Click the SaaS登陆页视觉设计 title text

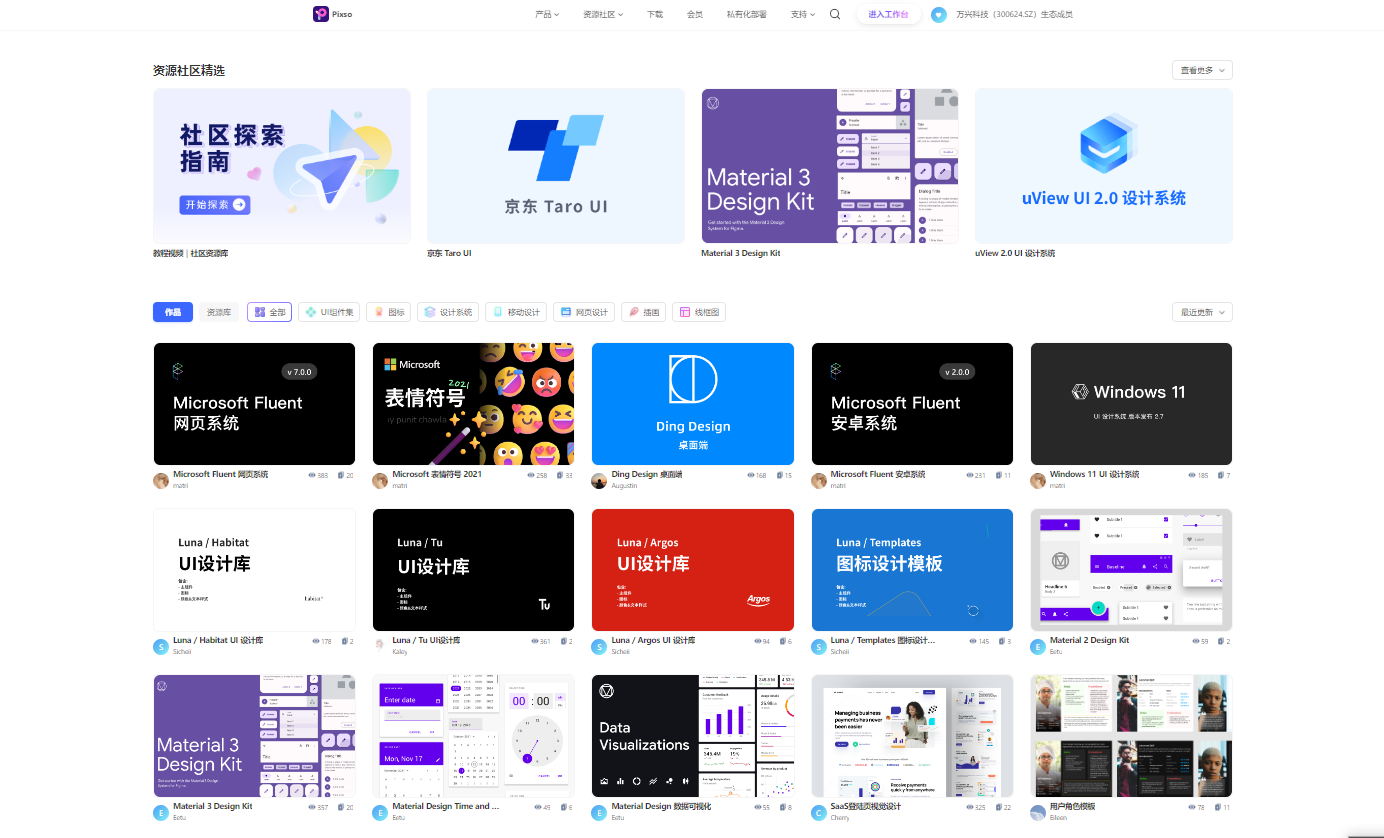click(865, 806)
